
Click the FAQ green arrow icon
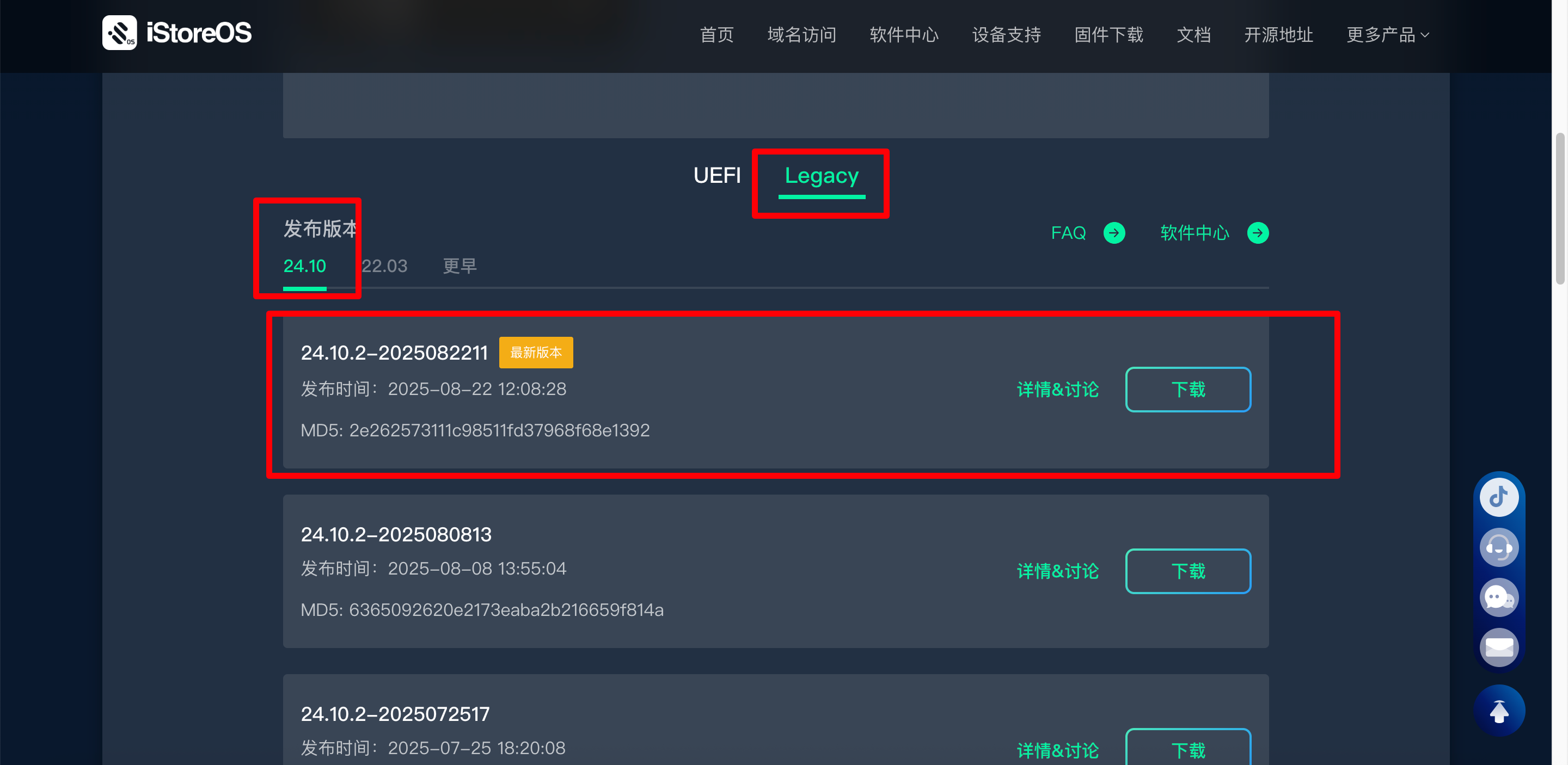[1114, 233]
